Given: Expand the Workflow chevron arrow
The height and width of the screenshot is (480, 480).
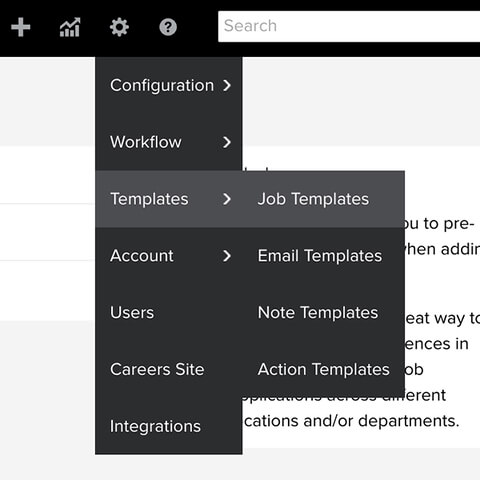Looking at the screenshot, I should tap(227, 142).
